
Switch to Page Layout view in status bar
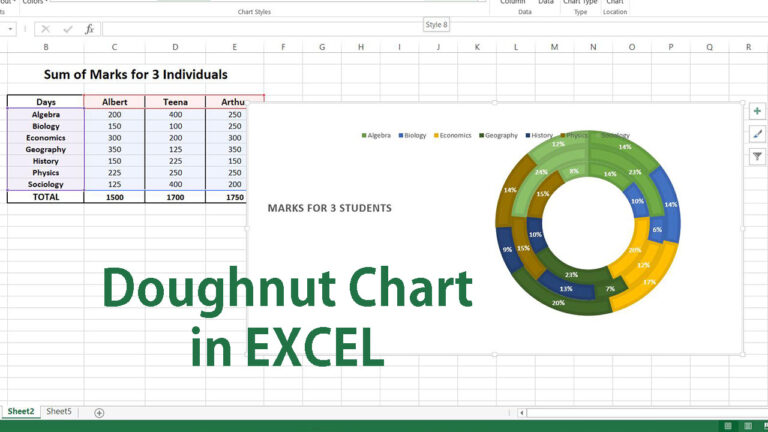click(748, 426)
